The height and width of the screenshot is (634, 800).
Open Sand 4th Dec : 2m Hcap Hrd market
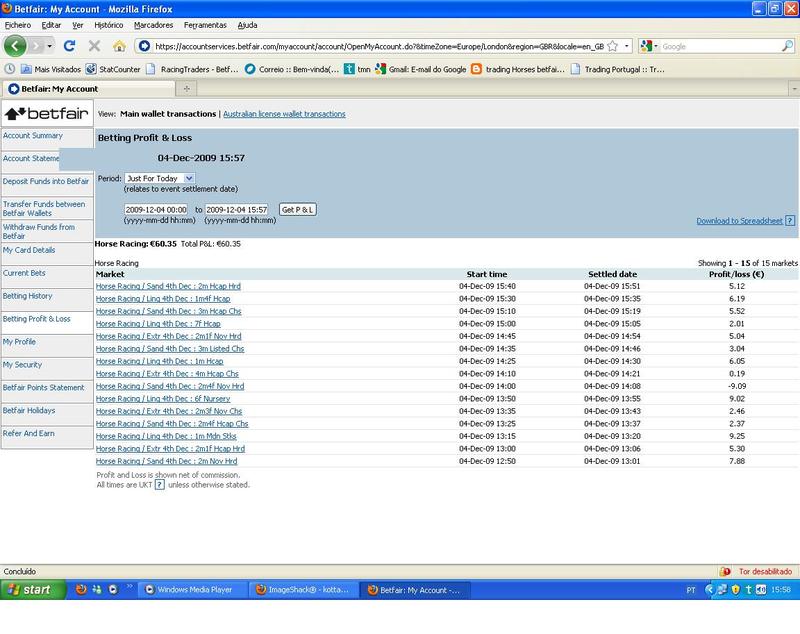(168, 286)
